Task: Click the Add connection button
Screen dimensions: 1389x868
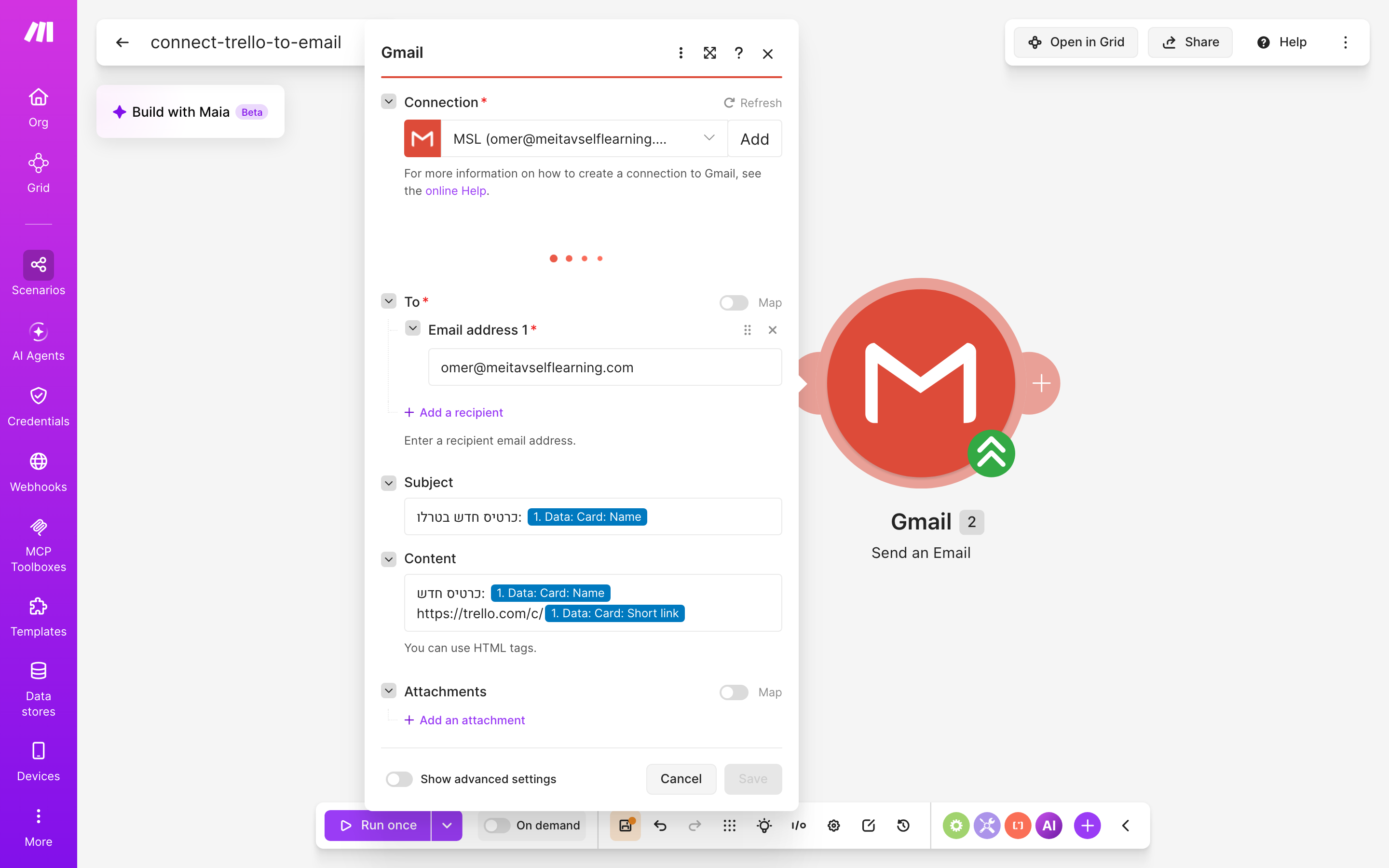Action: coord(755,138)
